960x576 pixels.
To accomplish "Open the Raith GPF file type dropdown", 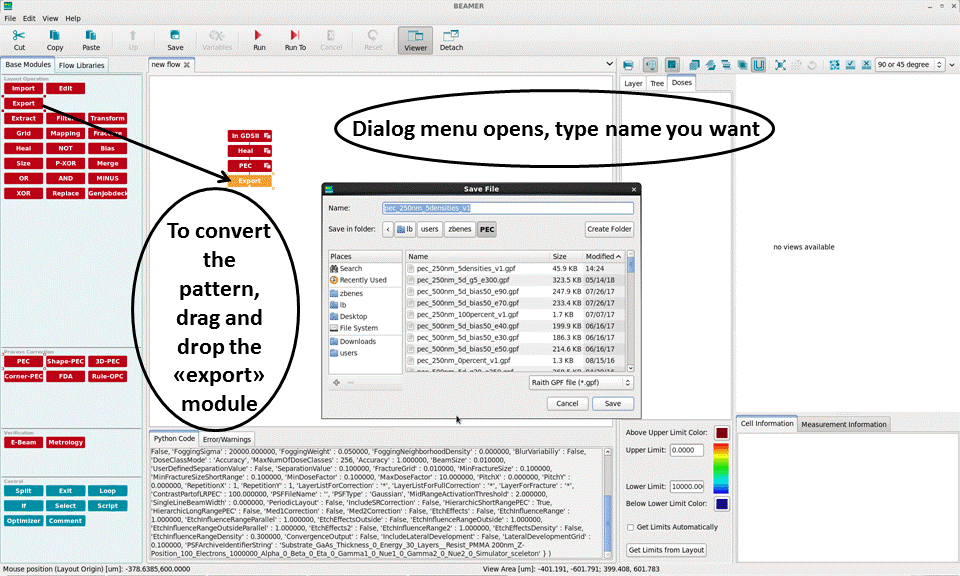I will (x=581, y=382).
